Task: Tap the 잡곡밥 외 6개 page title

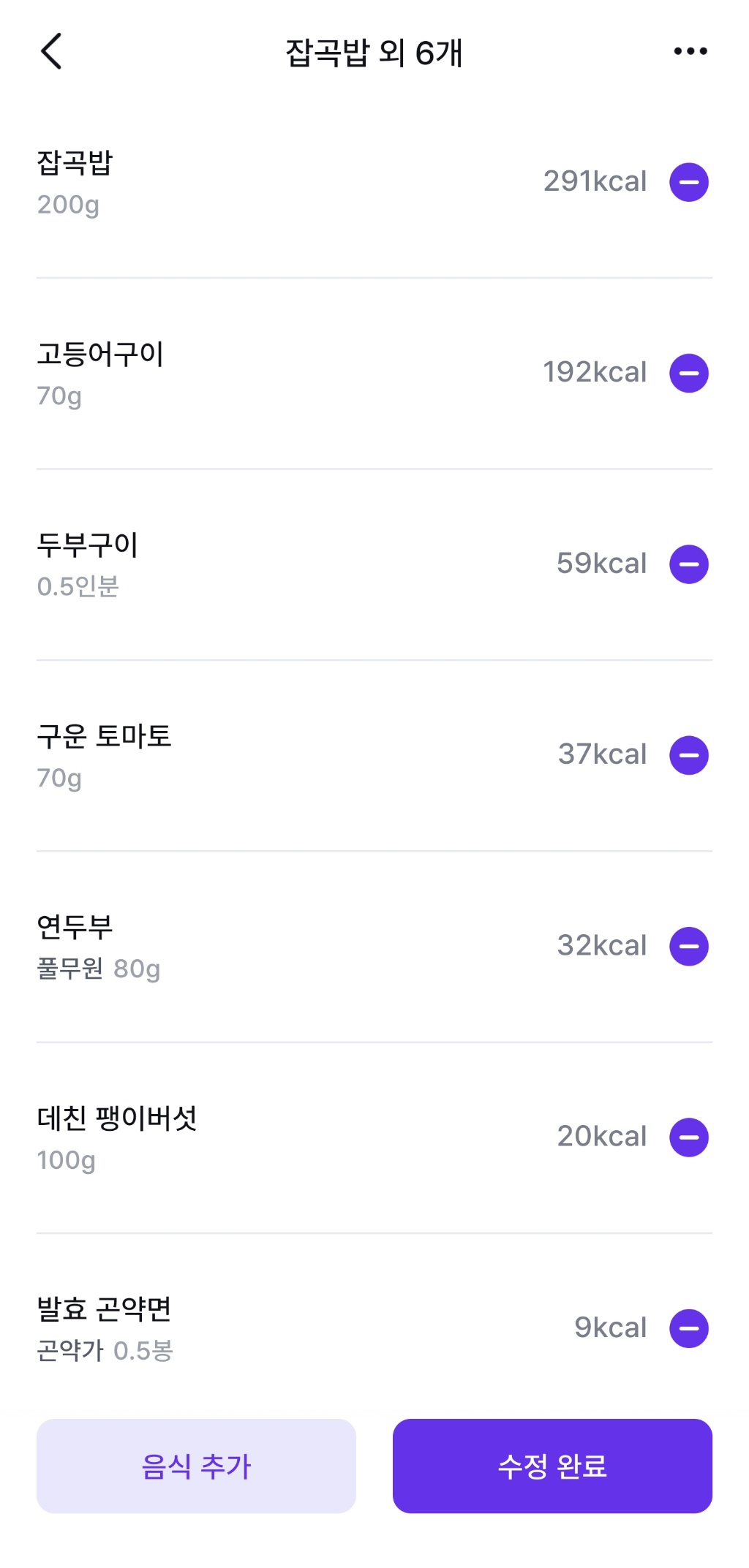Action: point(374,53)
